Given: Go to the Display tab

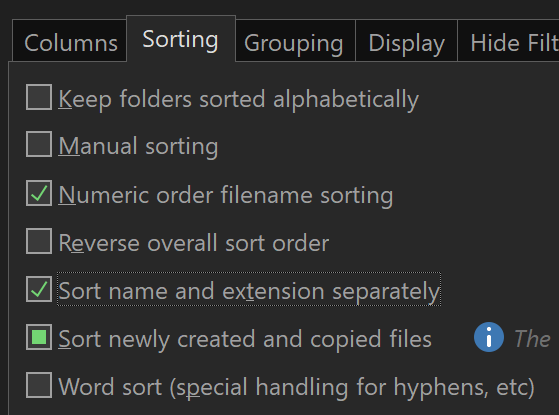Looking at the screenshot, I should tap(406, 41).
